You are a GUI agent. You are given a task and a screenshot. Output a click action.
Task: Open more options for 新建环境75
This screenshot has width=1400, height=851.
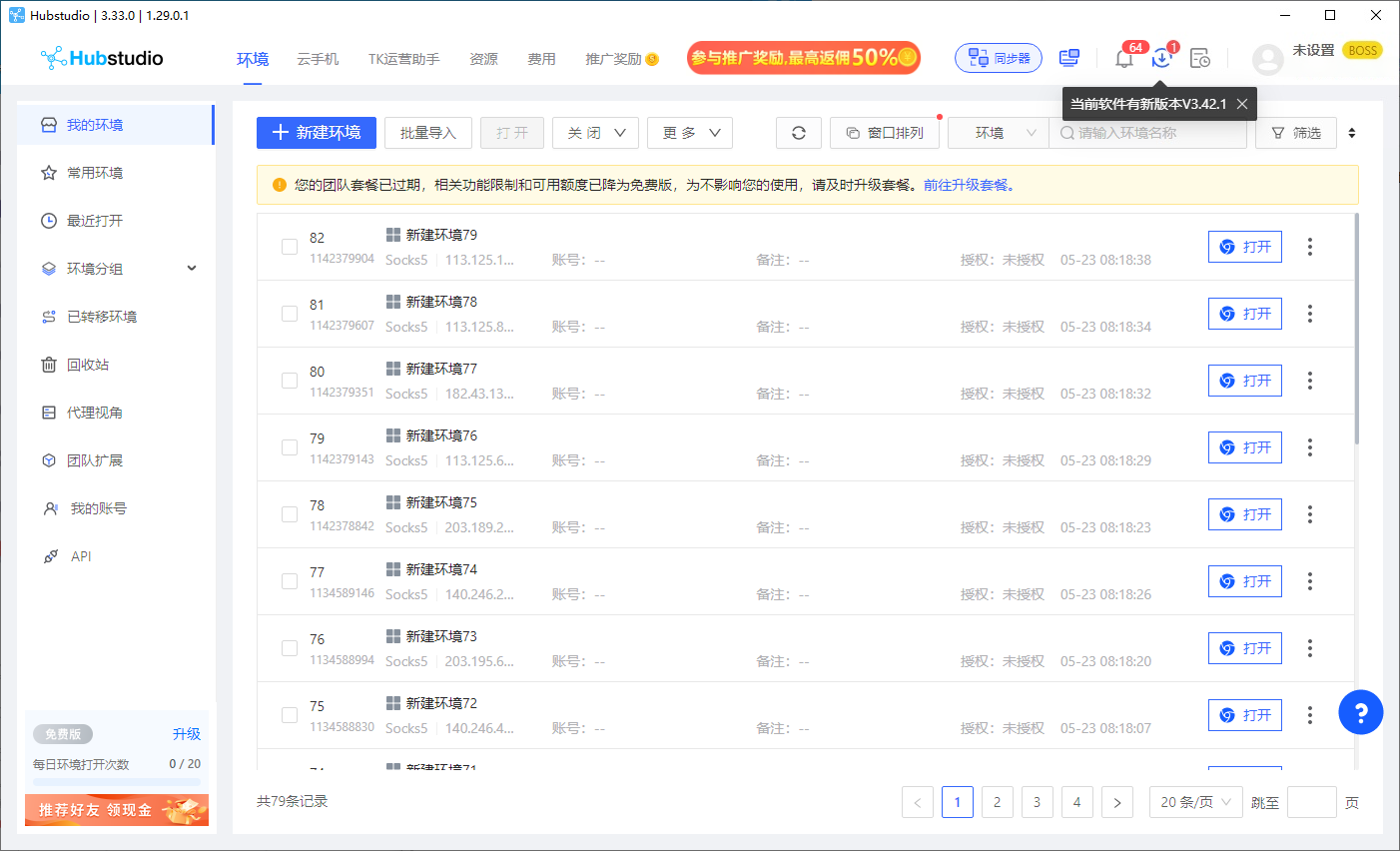click(1310, 514)
